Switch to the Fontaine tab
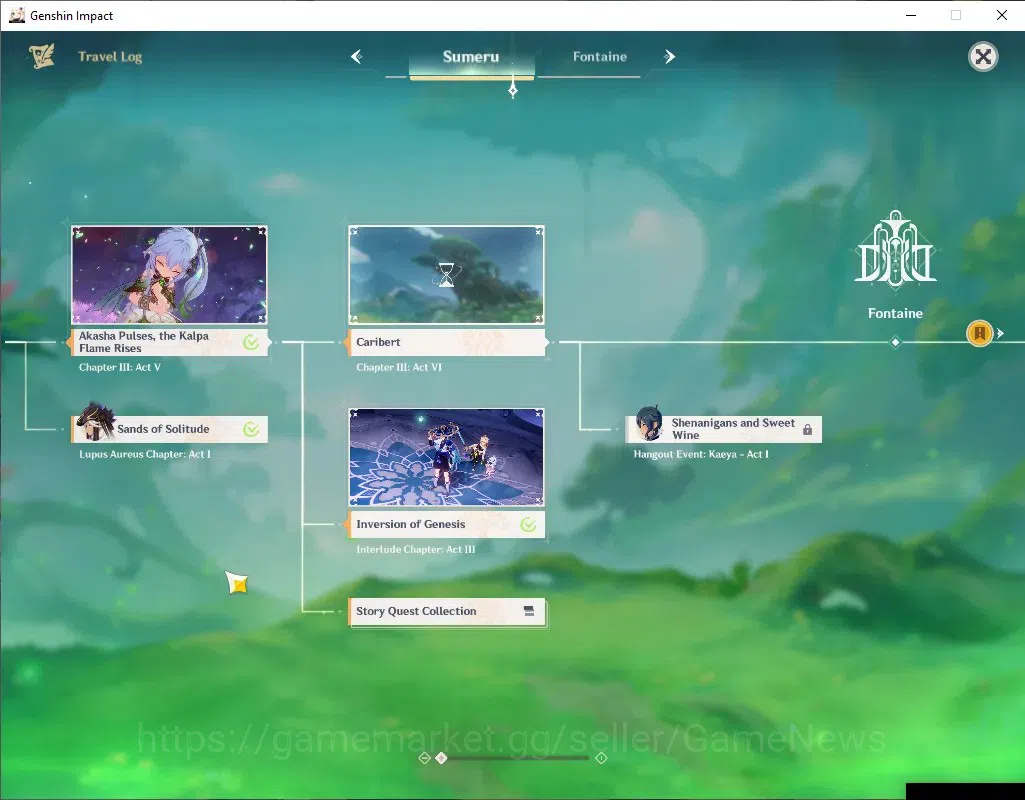This screenshot has height=800, width=1025. point(599,57)
